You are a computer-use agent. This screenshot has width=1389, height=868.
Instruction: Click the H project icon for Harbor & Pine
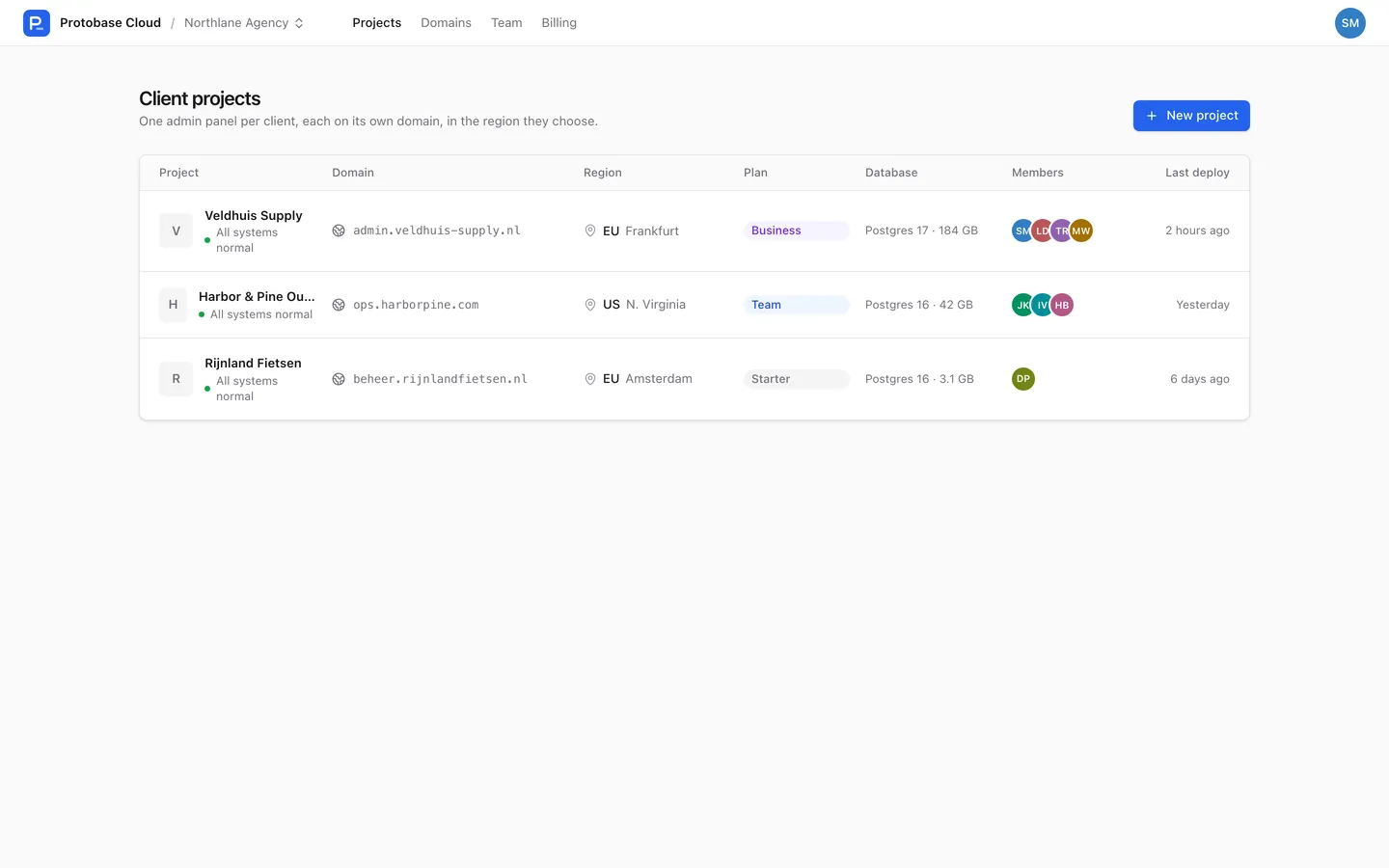pyautogui.click(x=173, y=305)
